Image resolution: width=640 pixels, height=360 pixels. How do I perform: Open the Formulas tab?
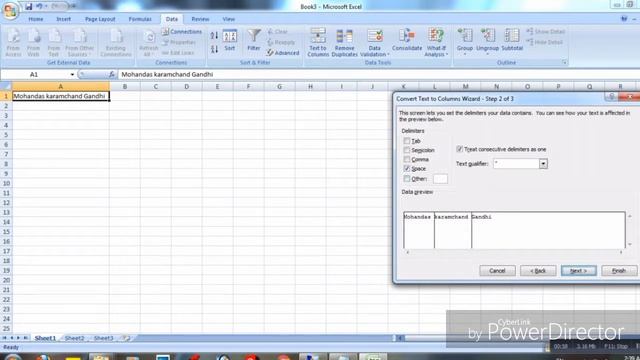[140, 19]
